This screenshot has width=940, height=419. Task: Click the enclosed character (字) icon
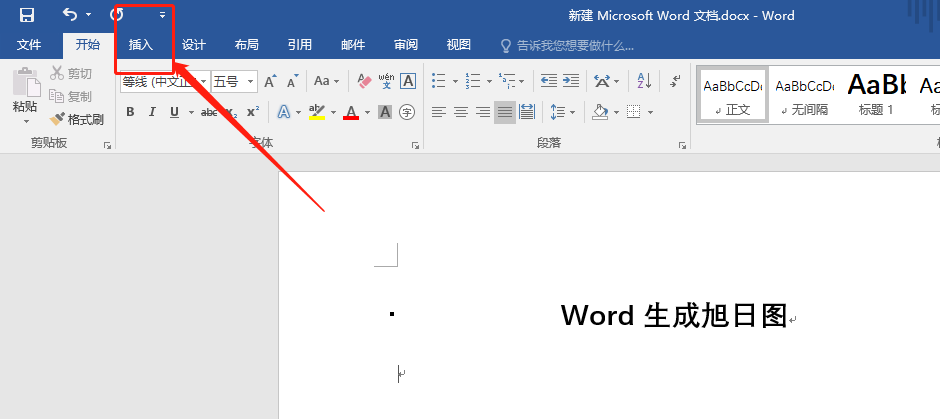point(407,112)
